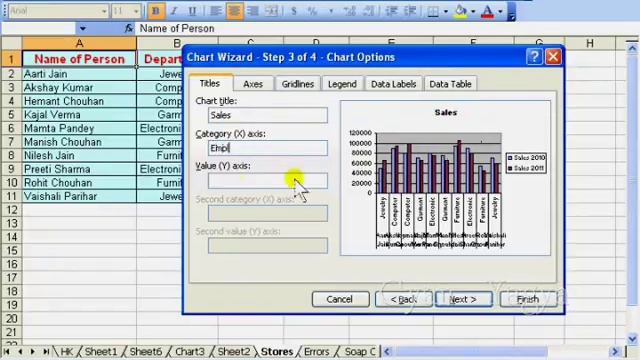The height and width of the screenshot is (360, 640).
Task: Click the Value (Y) axis field
Action: [x=268, y=180]
